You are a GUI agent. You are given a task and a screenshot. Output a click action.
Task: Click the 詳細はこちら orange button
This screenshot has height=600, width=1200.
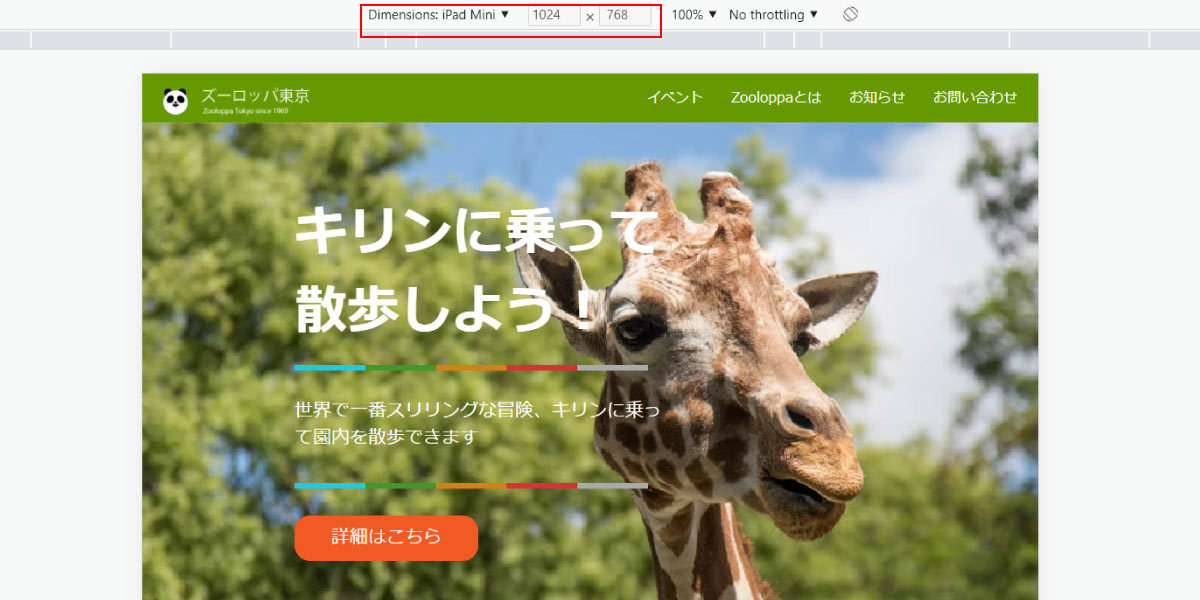(x=386, y=538)
